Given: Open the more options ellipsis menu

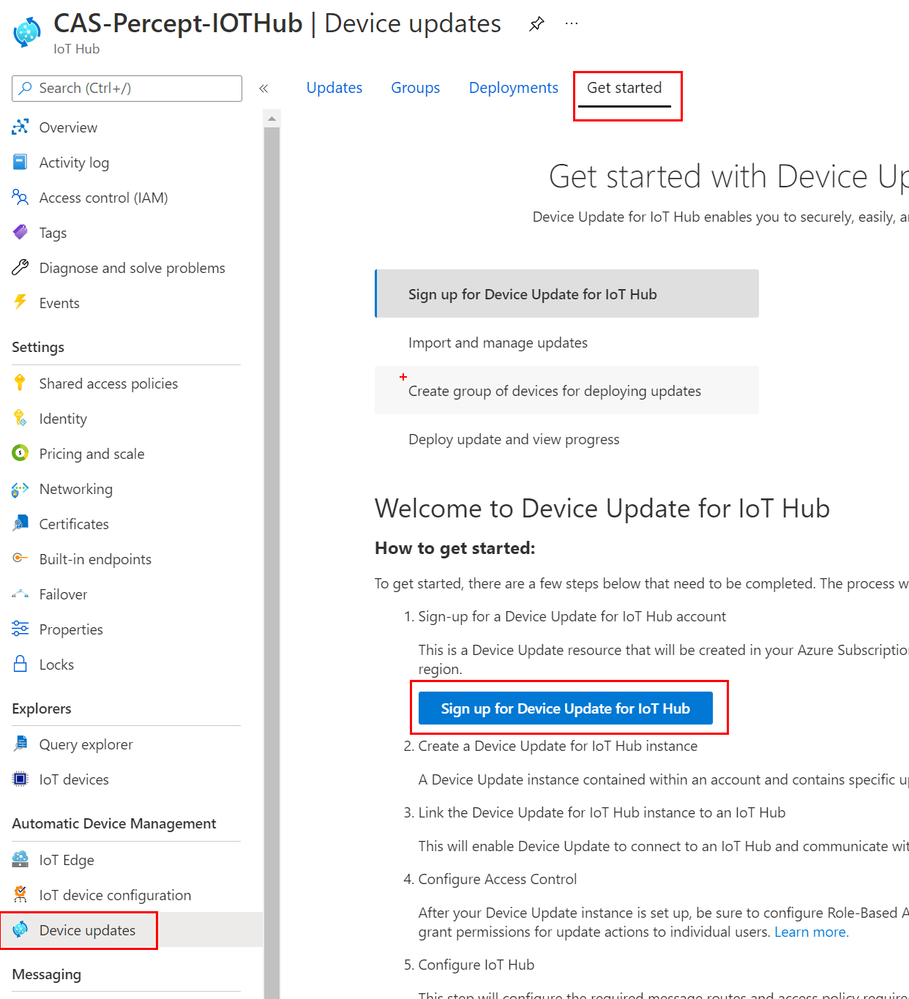Looking at the screenshot, I should [x=571, y=24].
